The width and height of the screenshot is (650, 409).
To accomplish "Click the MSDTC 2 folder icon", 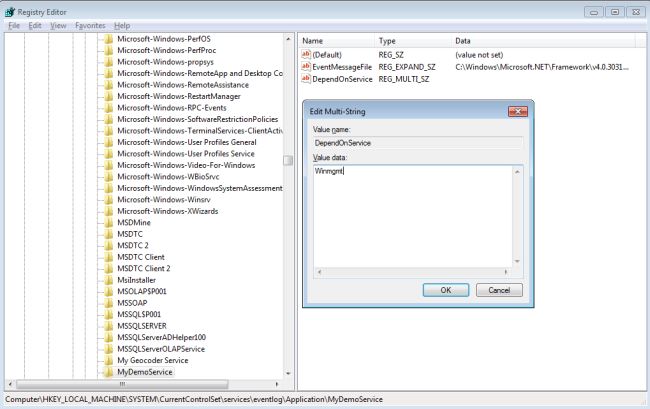I will point(109,245).
